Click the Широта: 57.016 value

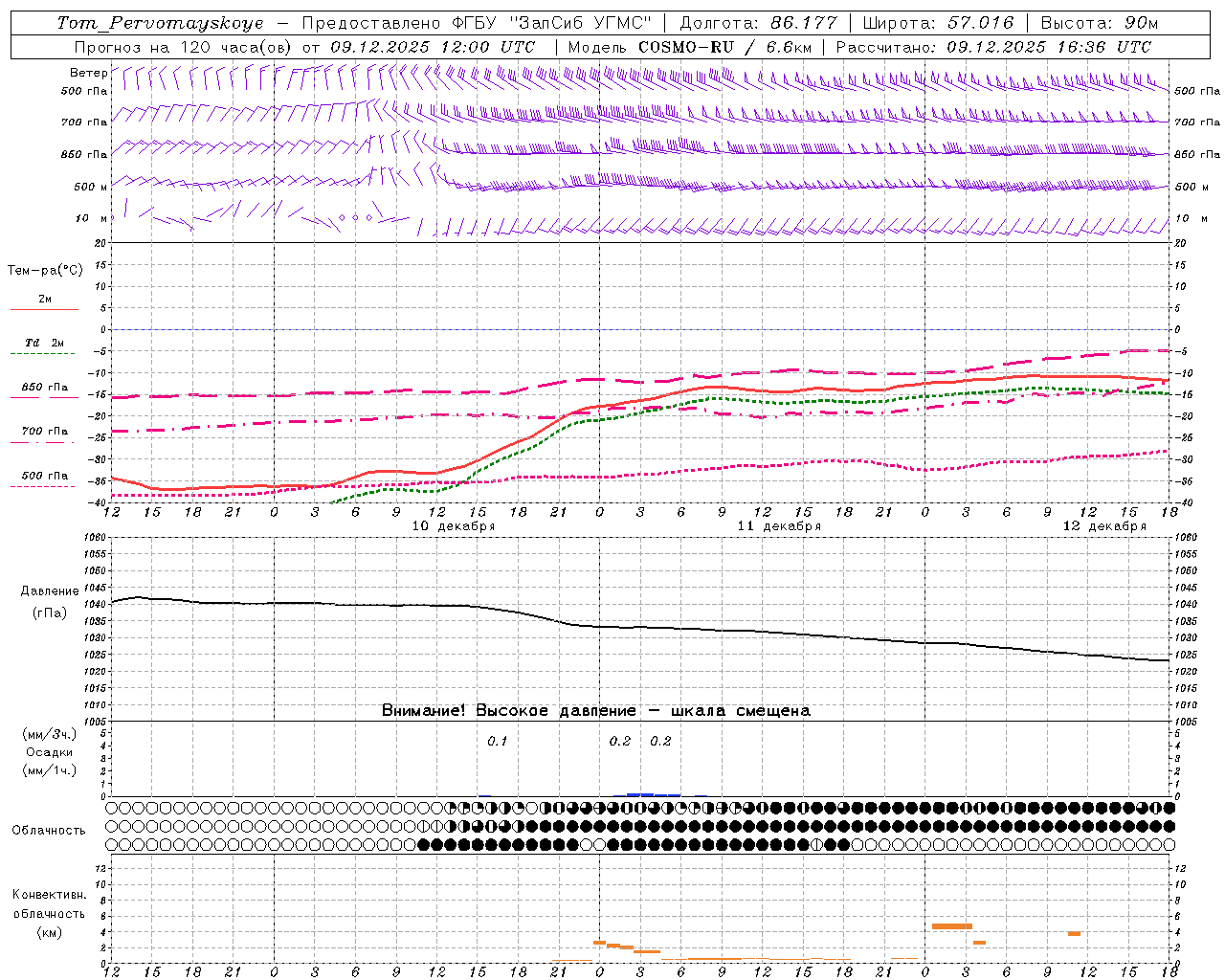pos(938,23)
